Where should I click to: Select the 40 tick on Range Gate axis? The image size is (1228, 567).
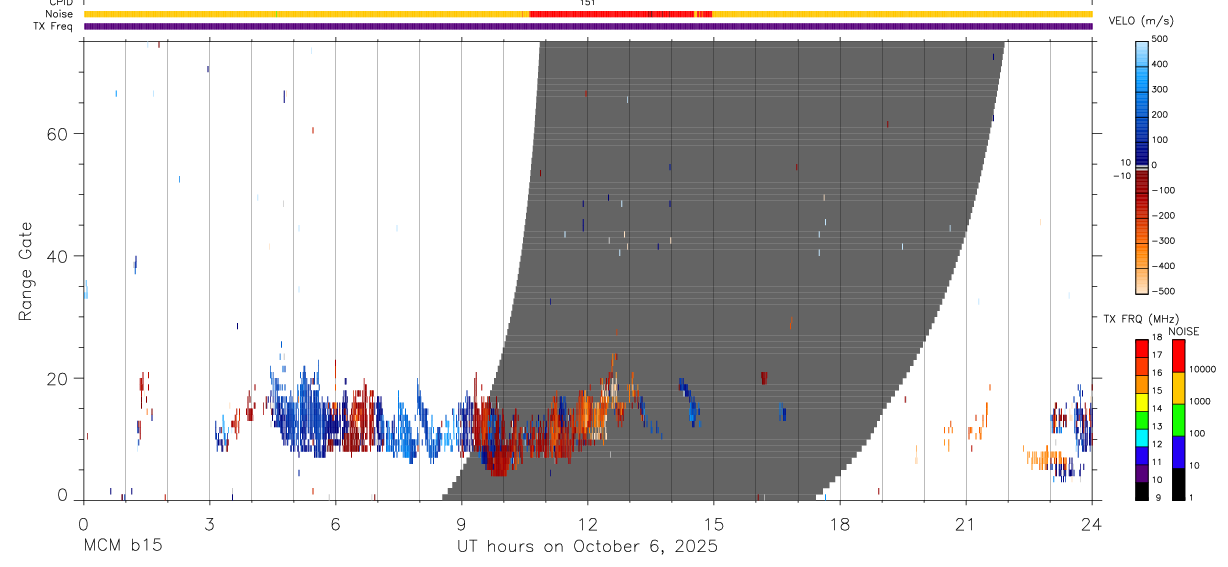pyautogui.click(x=55, y=256)
